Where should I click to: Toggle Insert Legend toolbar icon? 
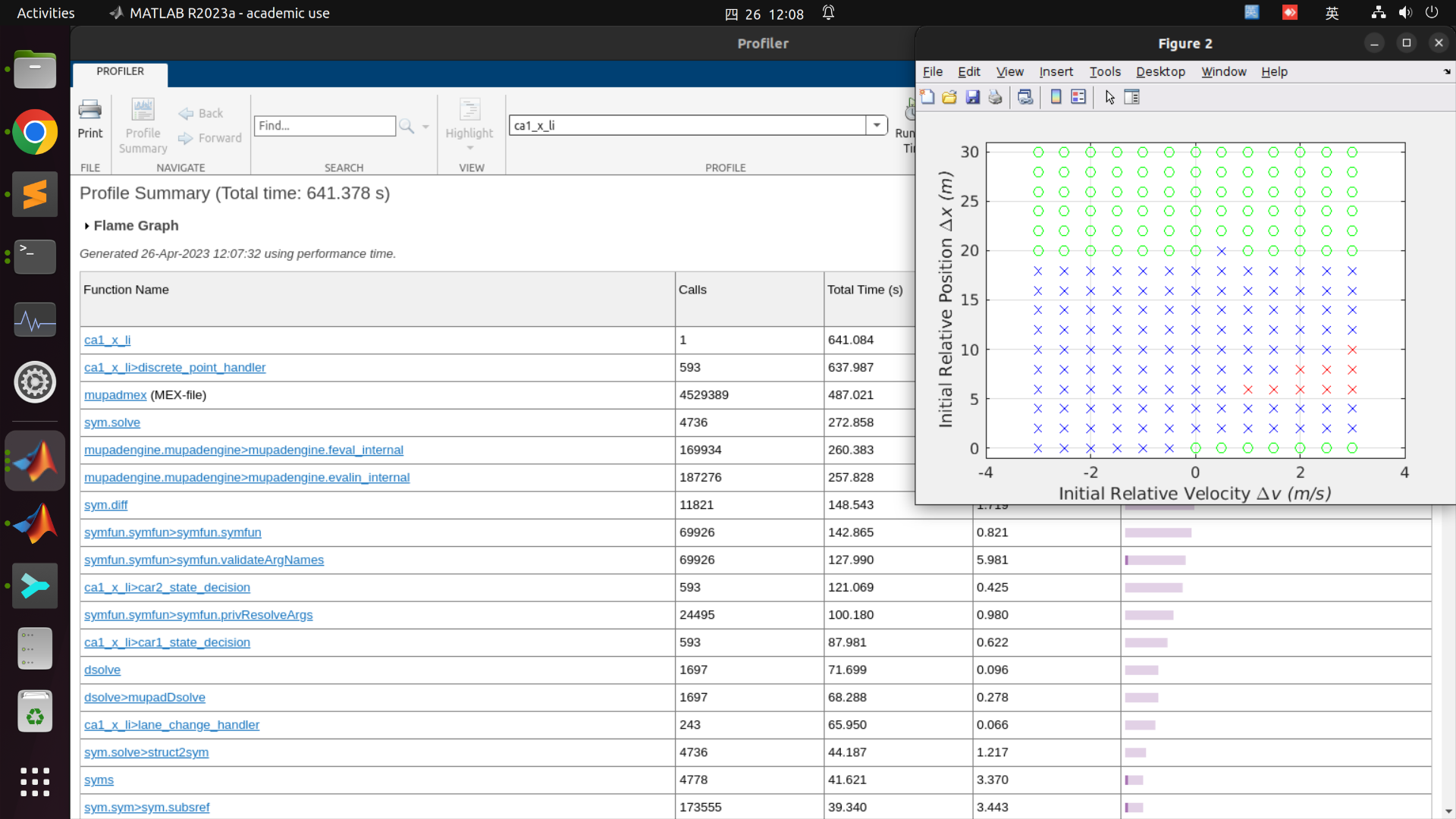pyautogui.click(x=1078, y=97)
